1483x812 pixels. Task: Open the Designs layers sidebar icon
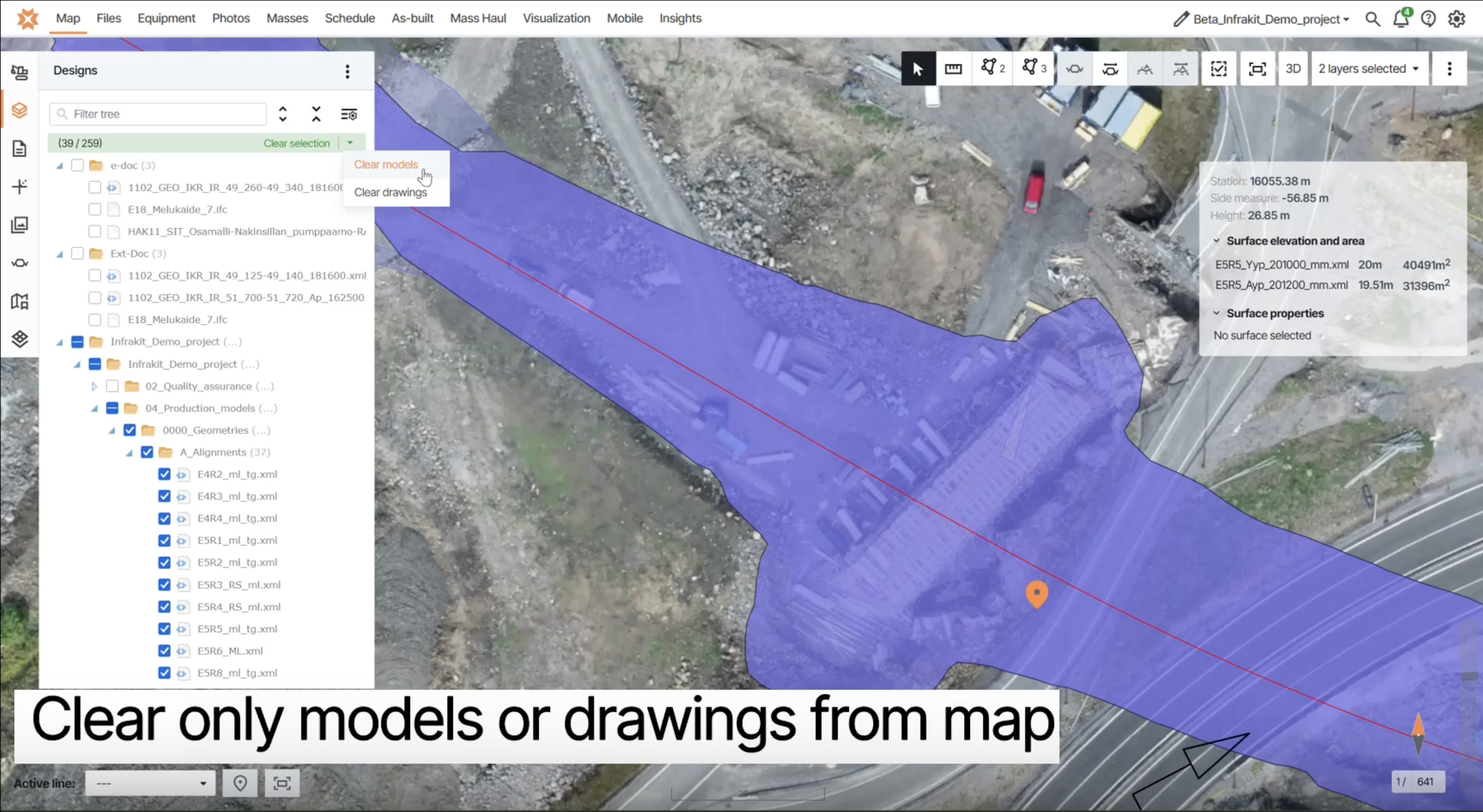pos(20,110)
